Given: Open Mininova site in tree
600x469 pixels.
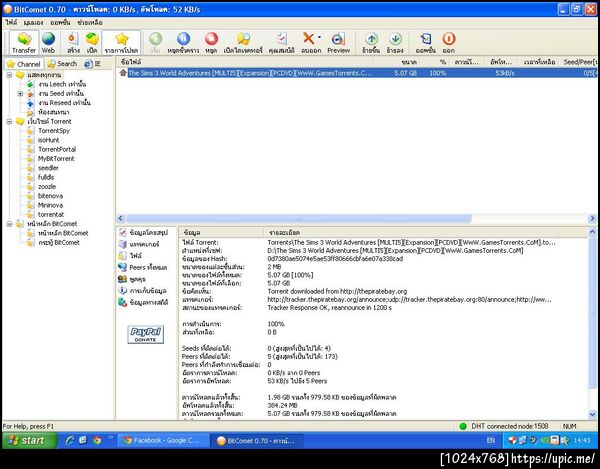Looking at the screenshot, I should 51,205.
